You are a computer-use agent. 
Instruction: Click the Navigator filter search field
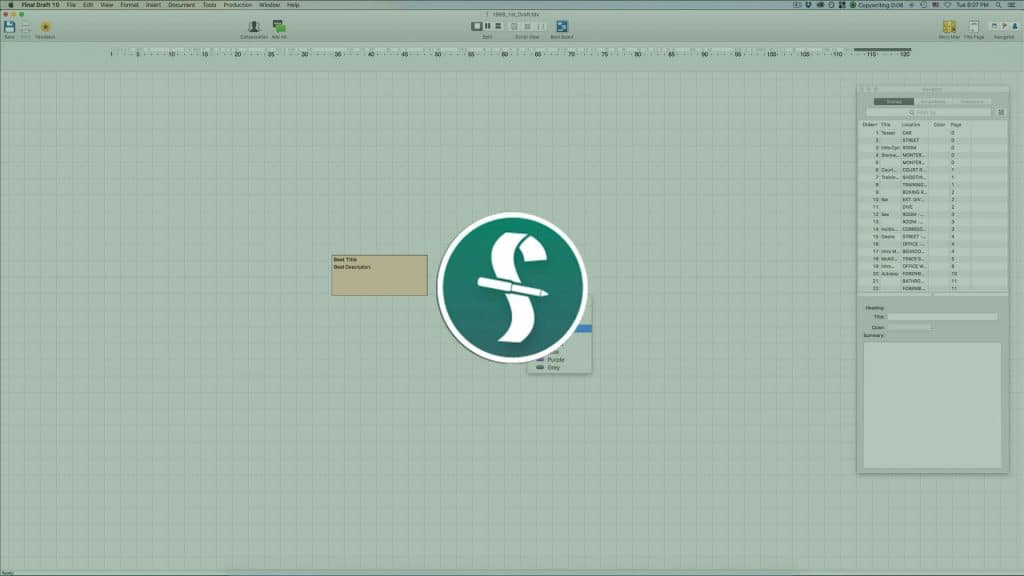[928, 112]
